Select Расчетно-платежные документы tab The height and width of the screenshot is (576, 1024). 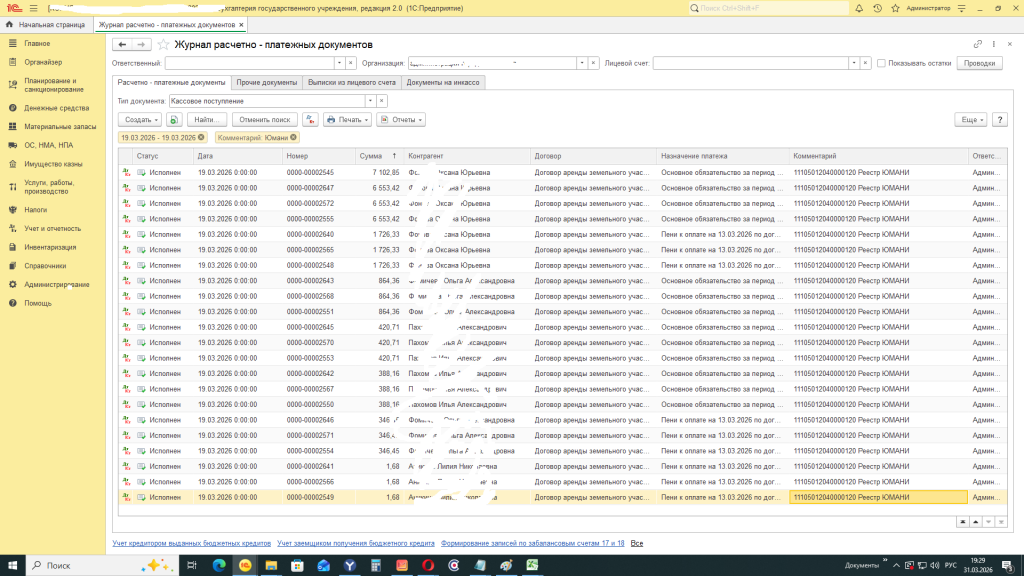tap(171, 82)
